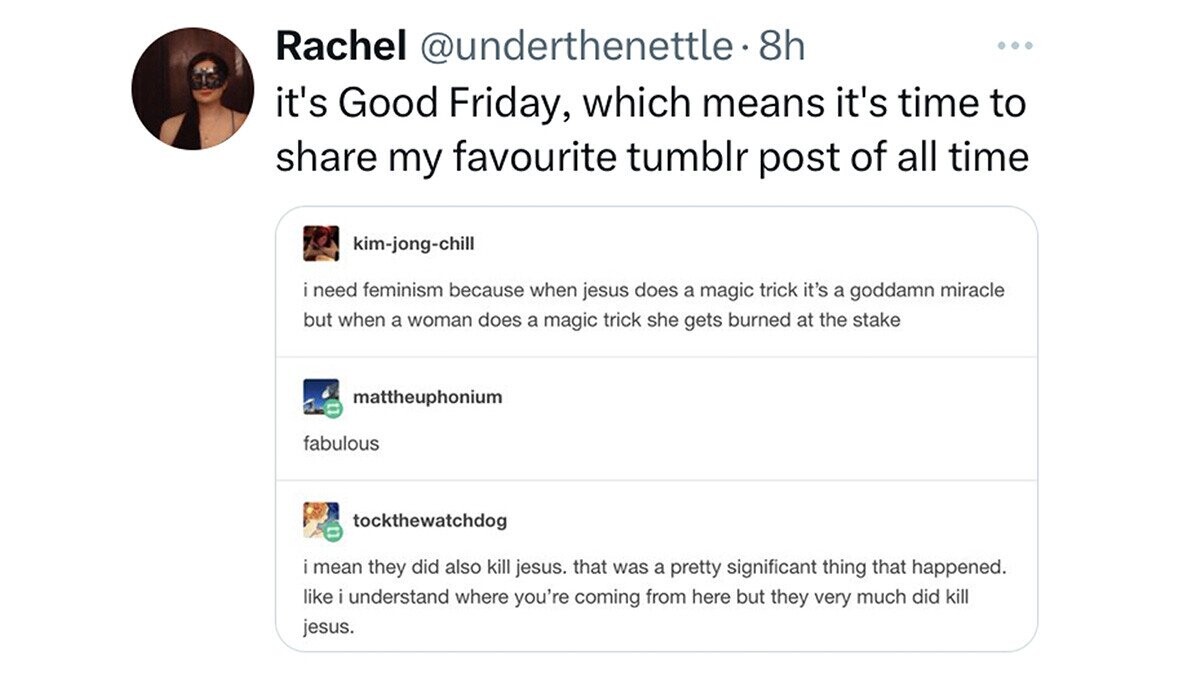
Task: Click the 'i need feminism' post text
Action: 653,291
